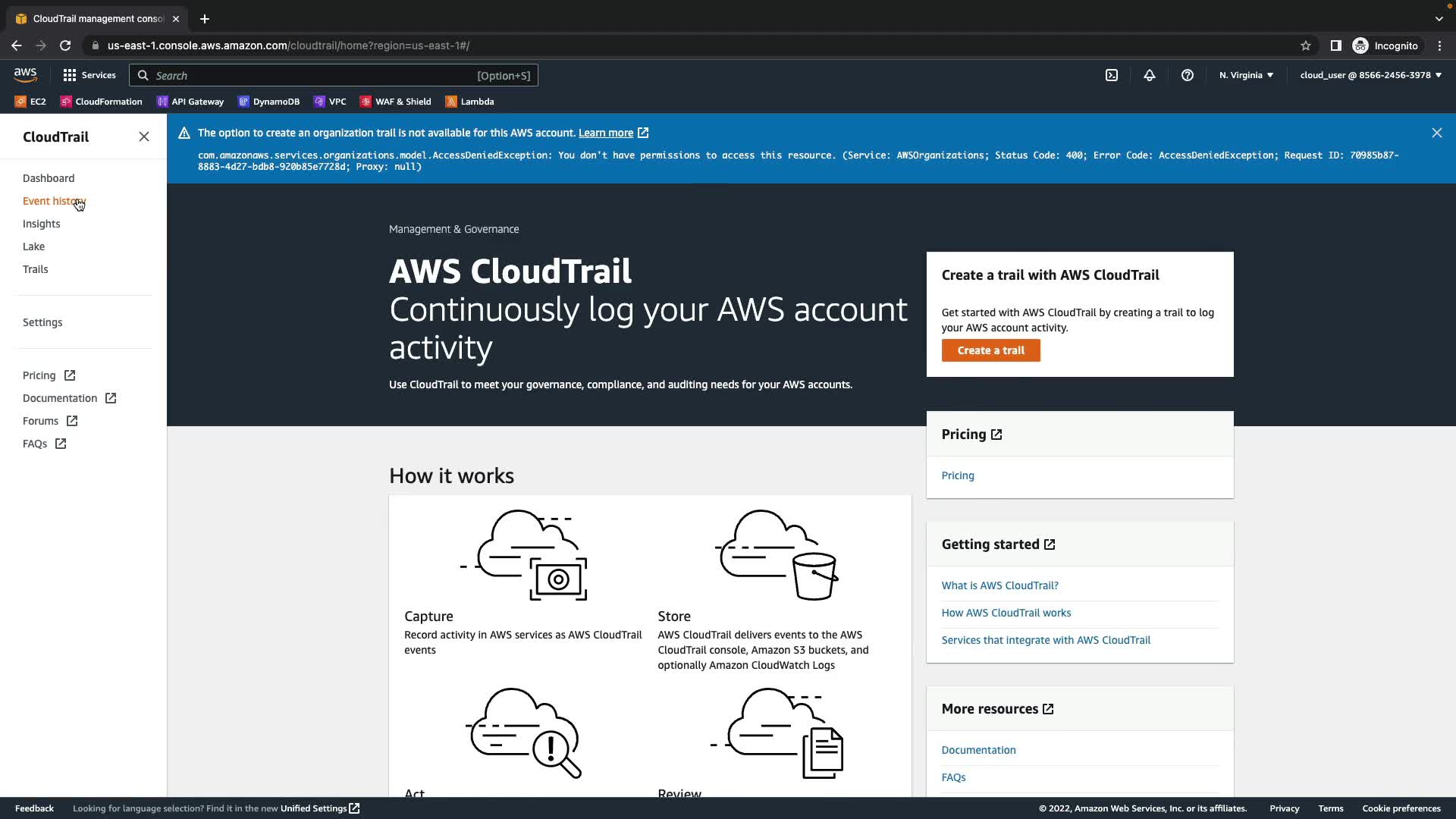Open the Lambda shortcut in the favorites bar
This screenshot has width=1456, height=819.
(469, 102)
